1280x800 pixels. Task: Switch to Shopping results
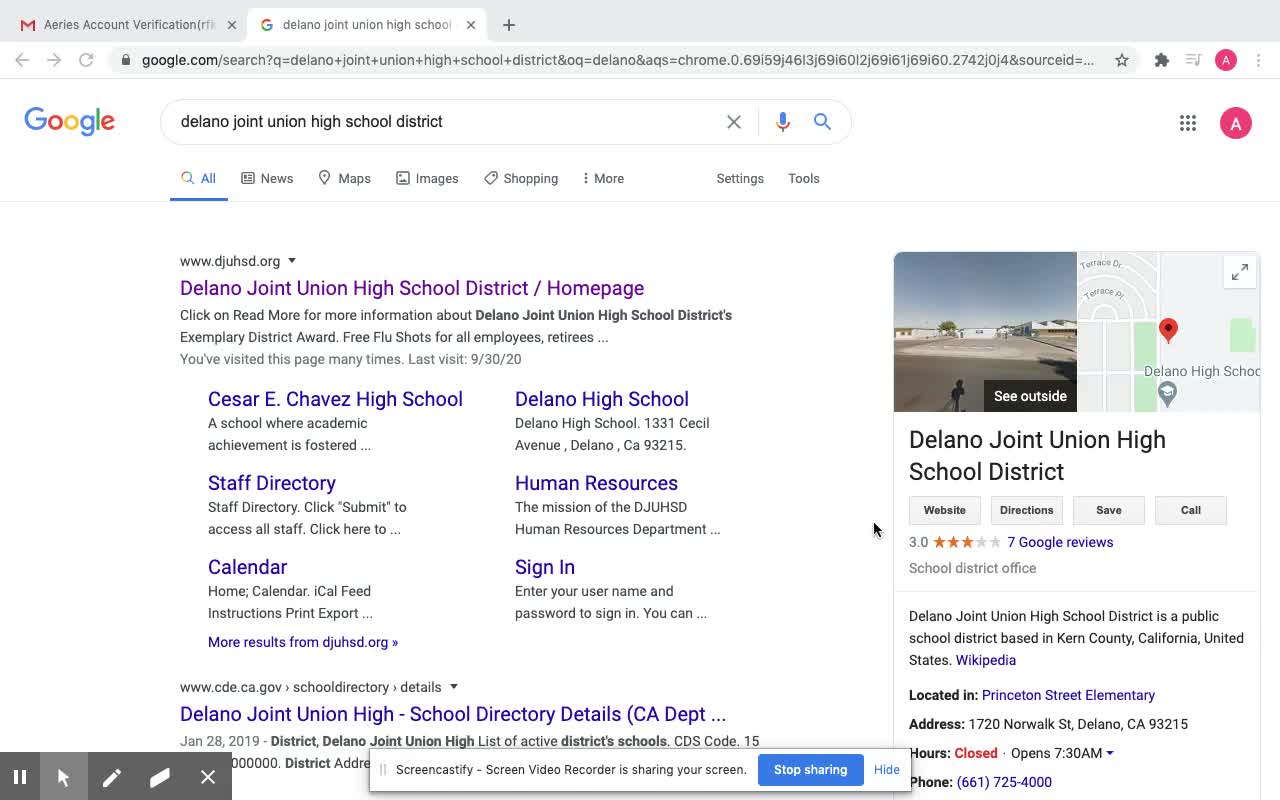coord(521,179)
